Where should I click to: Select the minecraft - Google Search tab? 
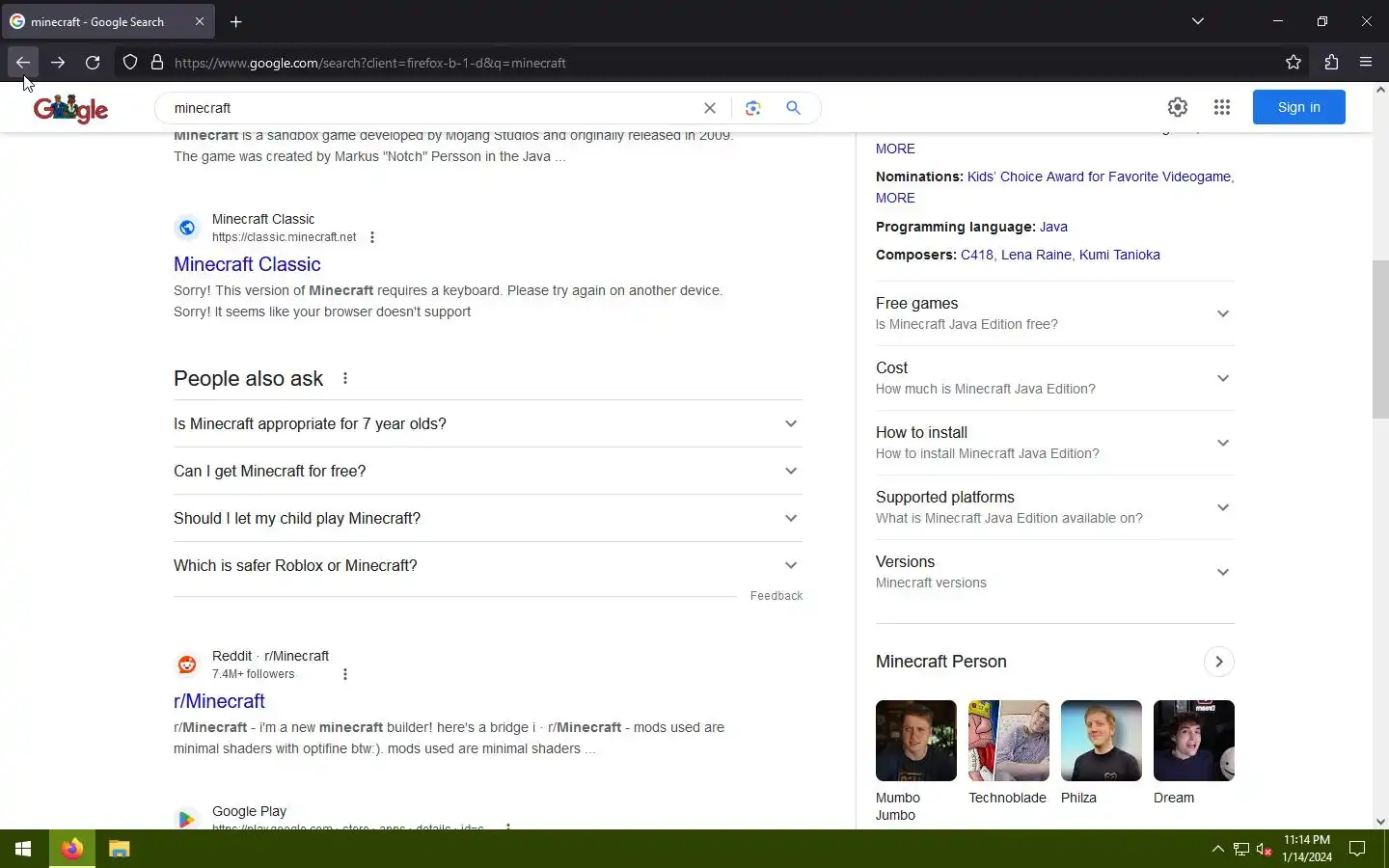(x=109, y=21)
